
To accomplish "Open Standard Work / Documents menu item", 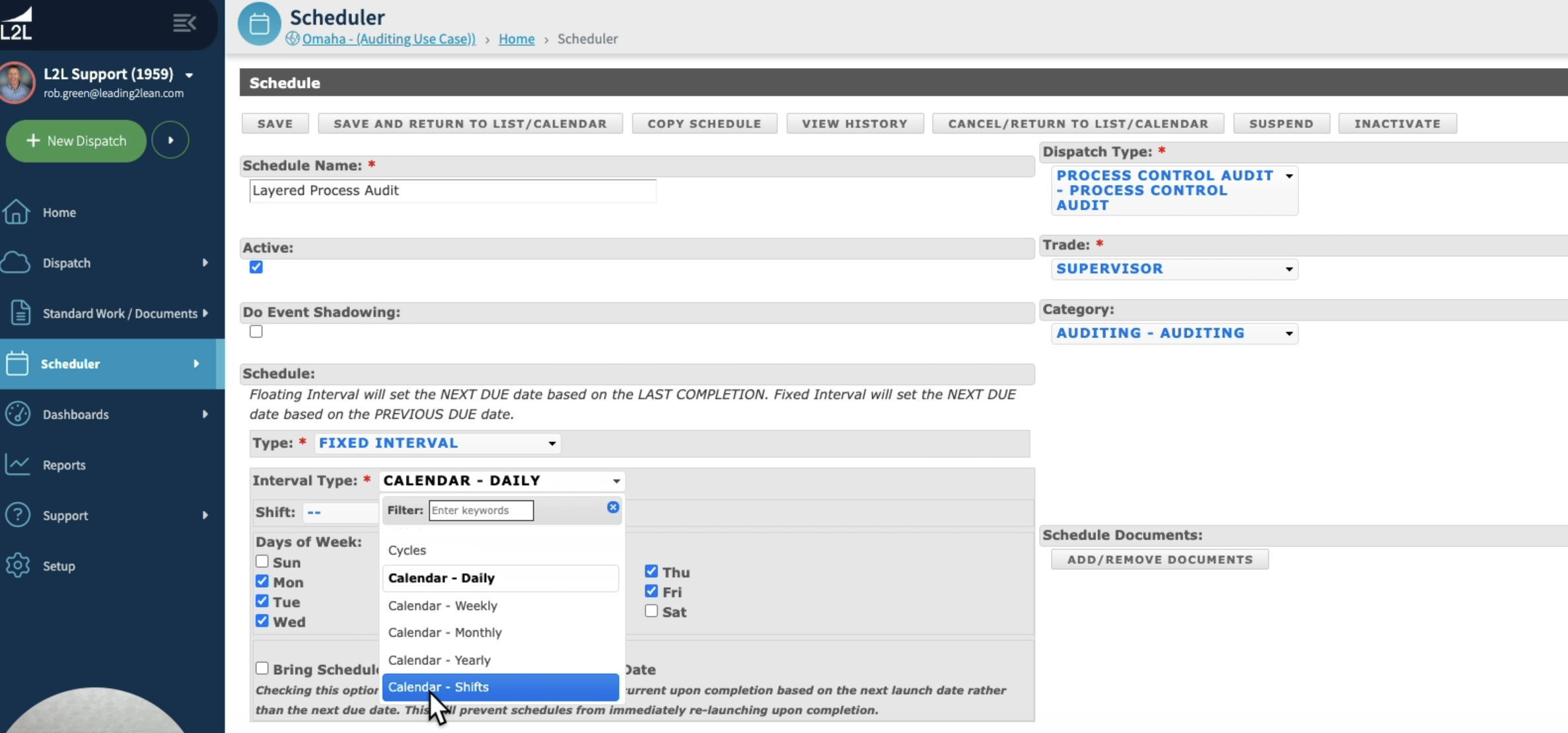I will coord(120,314).
